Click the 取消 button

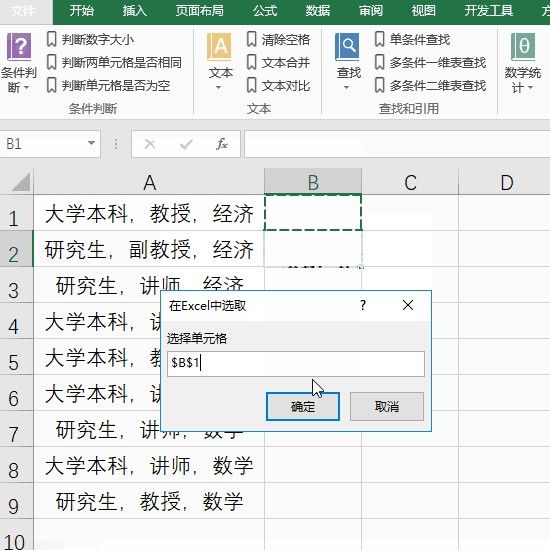(387, 407)
